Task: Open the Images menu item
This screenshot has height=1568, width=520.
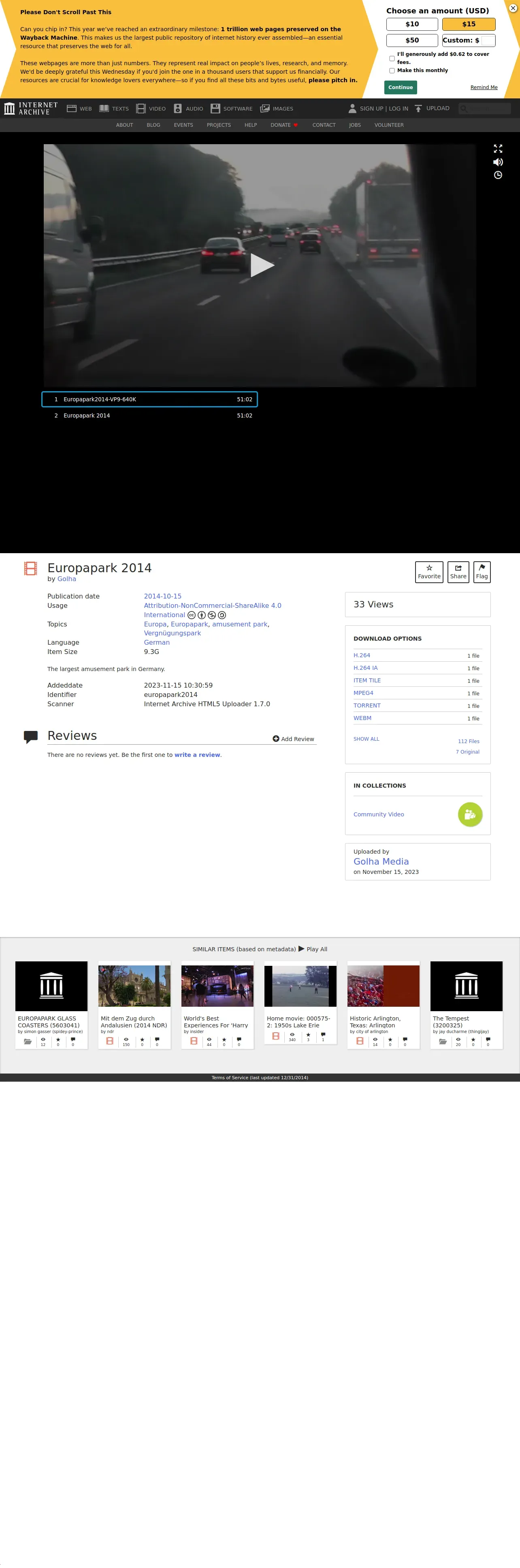Action: tap(277, 109)
